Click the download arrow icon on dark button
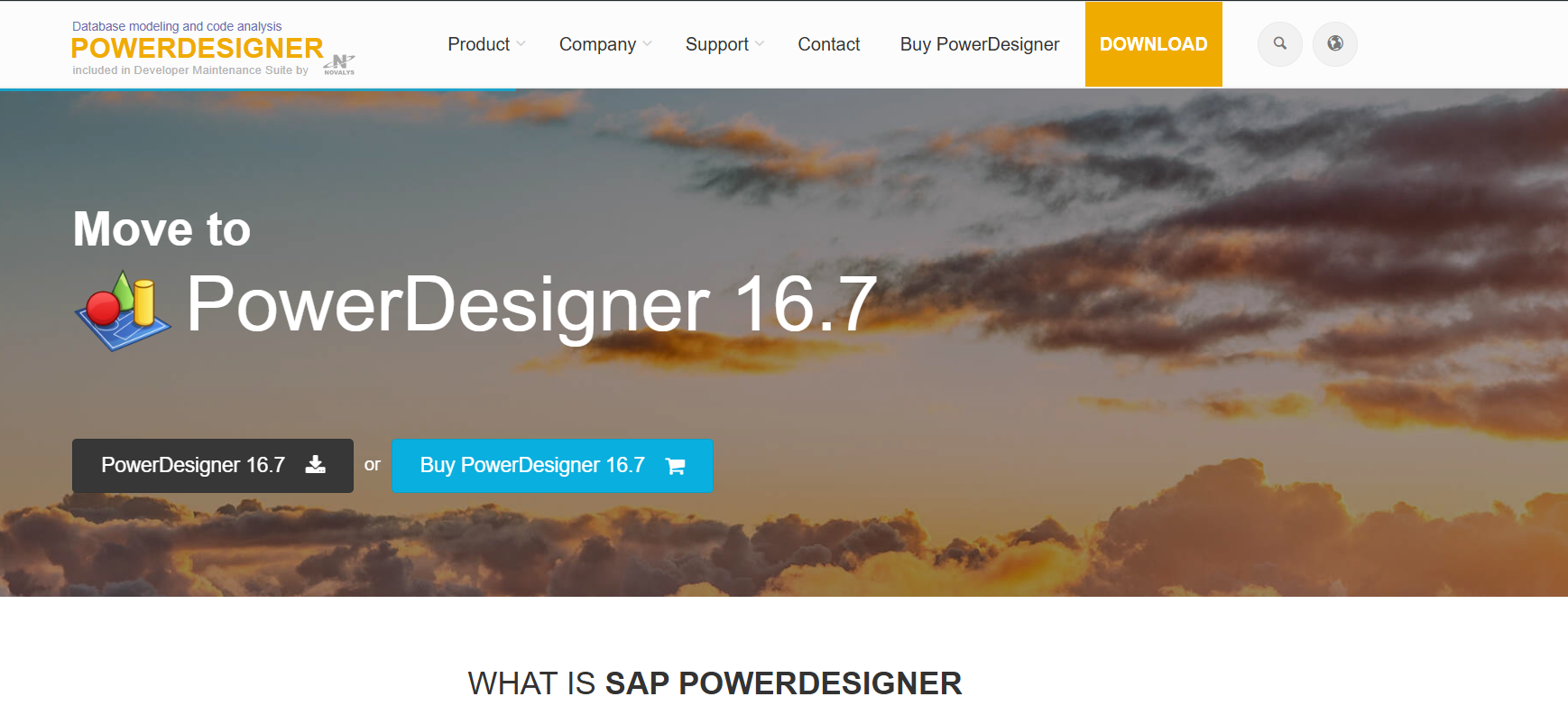 click(x=316, y=464)
